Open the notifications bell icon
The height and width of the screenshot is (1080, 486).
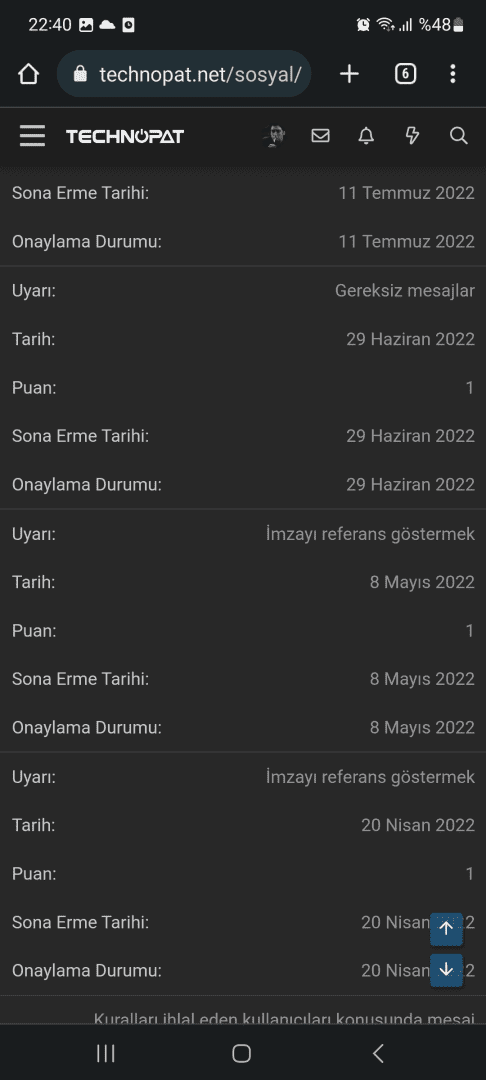(366, 136)
